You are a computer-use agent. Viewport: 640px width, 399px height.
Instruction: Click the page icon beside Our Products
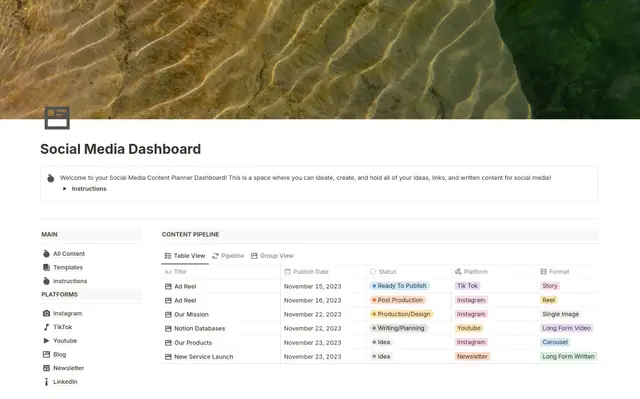[168, 343]
